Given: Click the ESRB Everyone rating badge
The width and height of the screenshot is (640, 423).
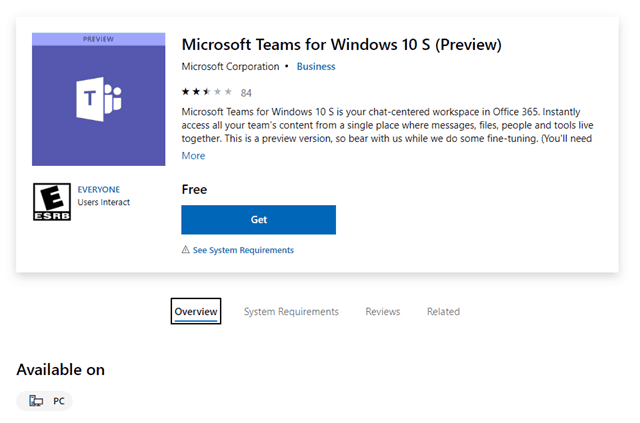Looking at the screenshot, I should [x=52, y=202].
